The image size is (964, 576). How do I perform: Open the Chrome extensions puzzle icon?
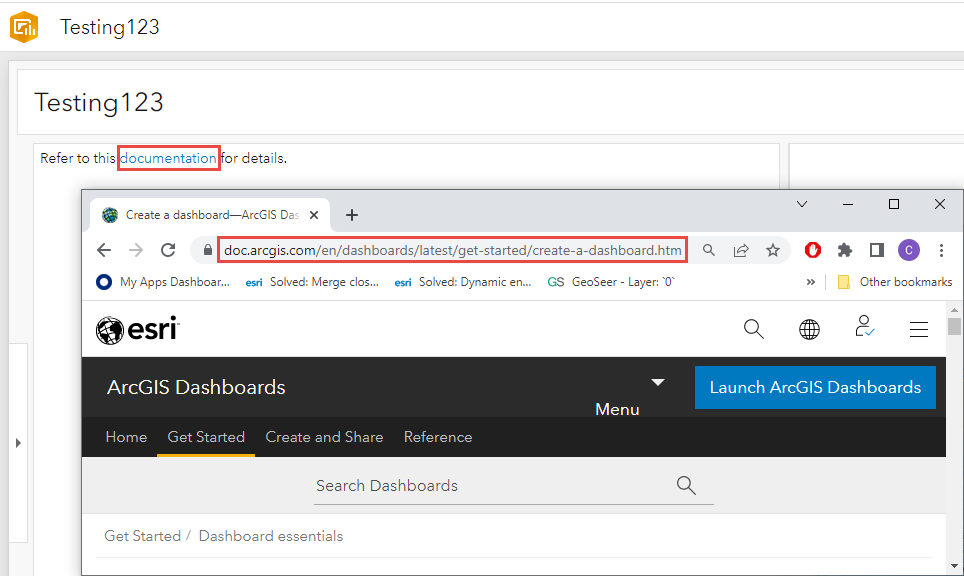839,250
